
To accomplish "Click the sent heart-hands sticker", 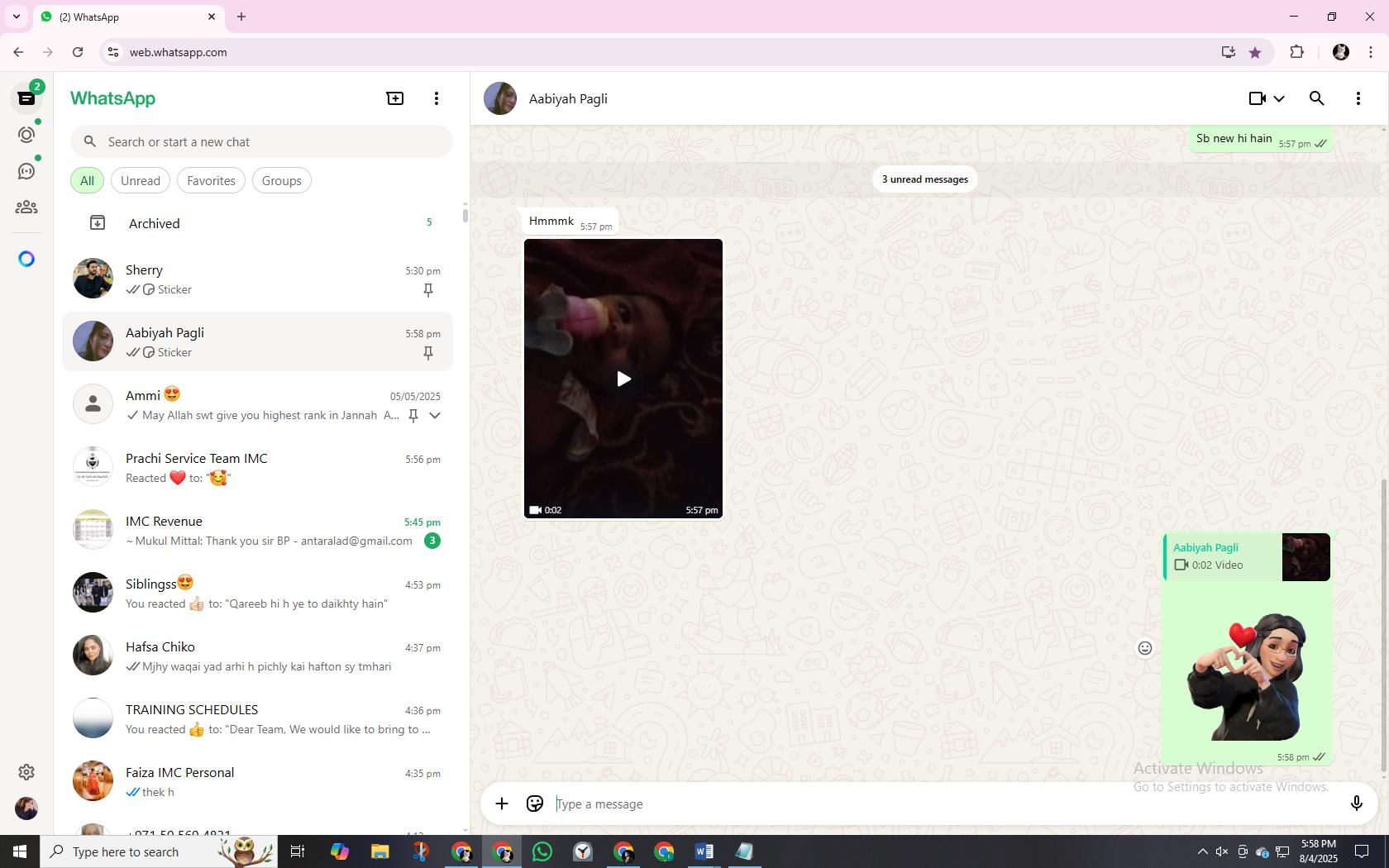I will [x=1247, y=676].
